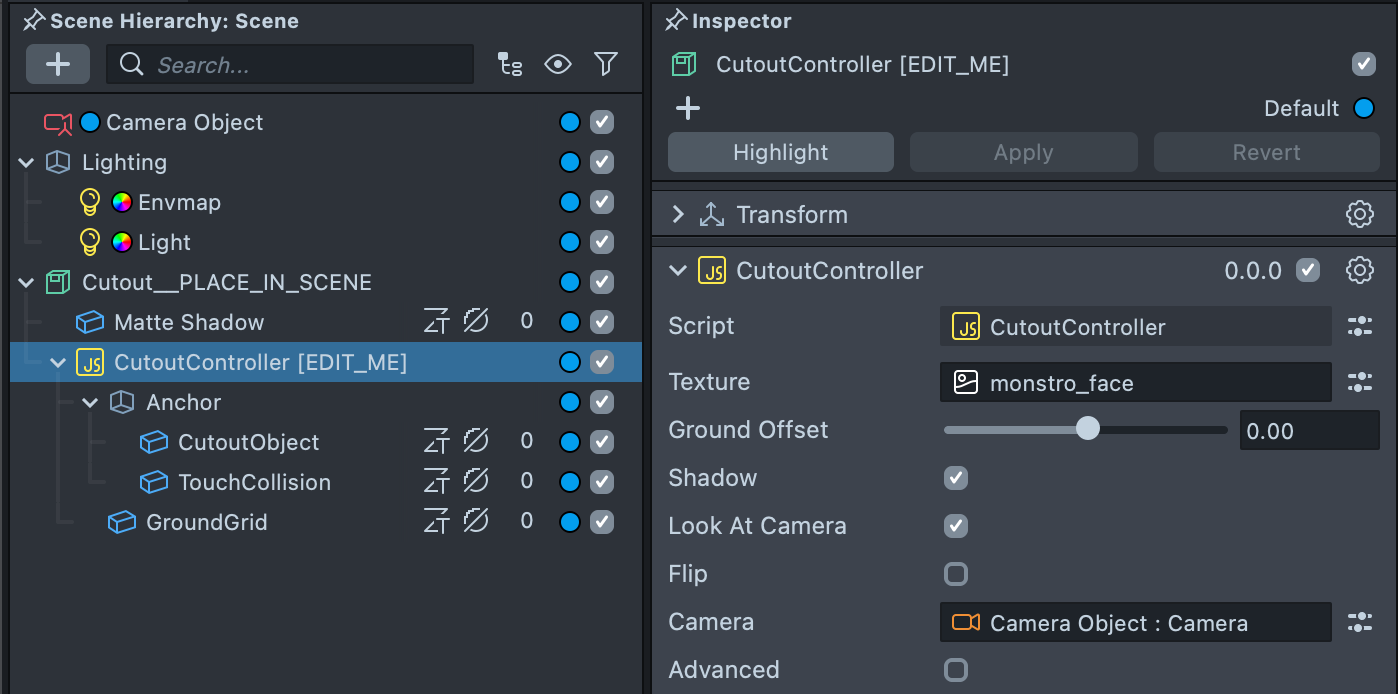Screen dimensions: 1398x694
Task: Collapse the Anchor tree node
Action: (x=90, y=402)
